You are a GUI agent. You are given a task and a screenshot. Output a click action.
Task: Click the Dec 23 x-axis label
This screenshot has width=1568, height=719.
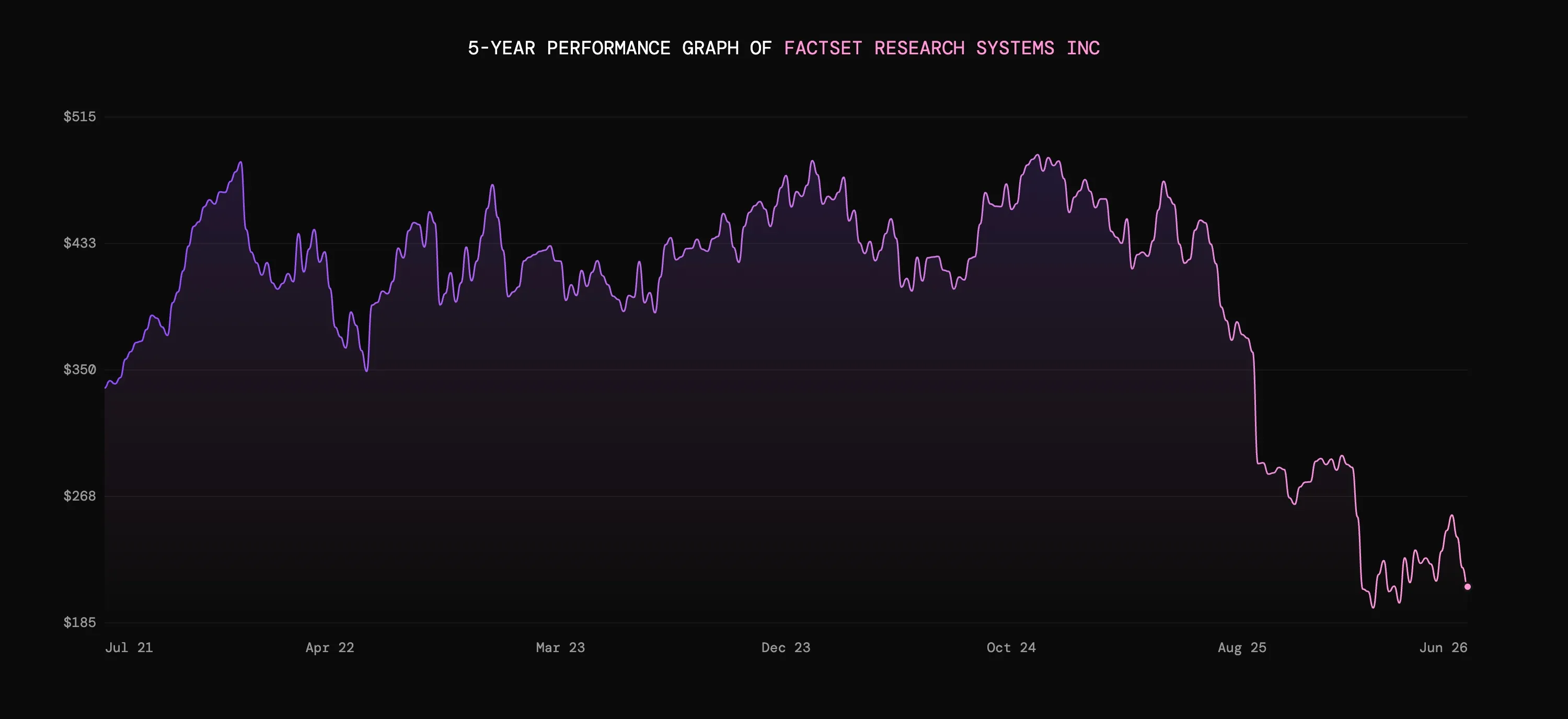click(786, 648)
